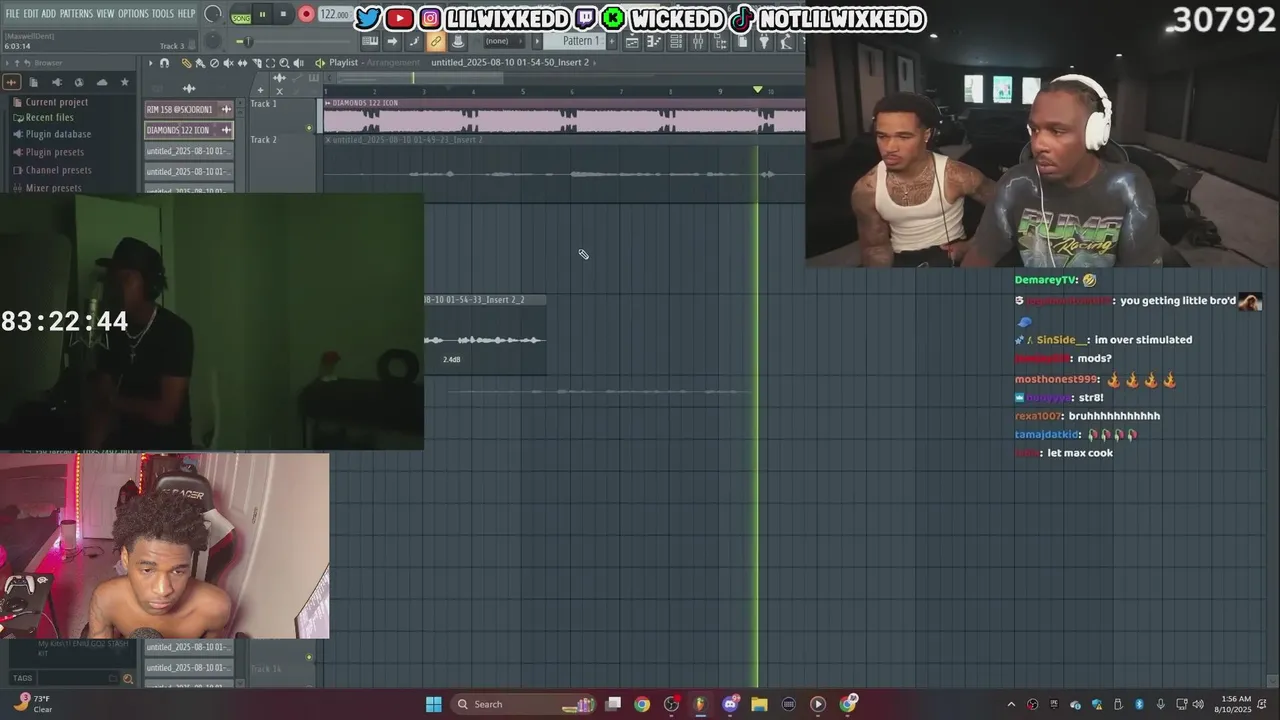This screenshot has height=720, width=1280.
Task: Click the red Record button
Action: point(306,14)
